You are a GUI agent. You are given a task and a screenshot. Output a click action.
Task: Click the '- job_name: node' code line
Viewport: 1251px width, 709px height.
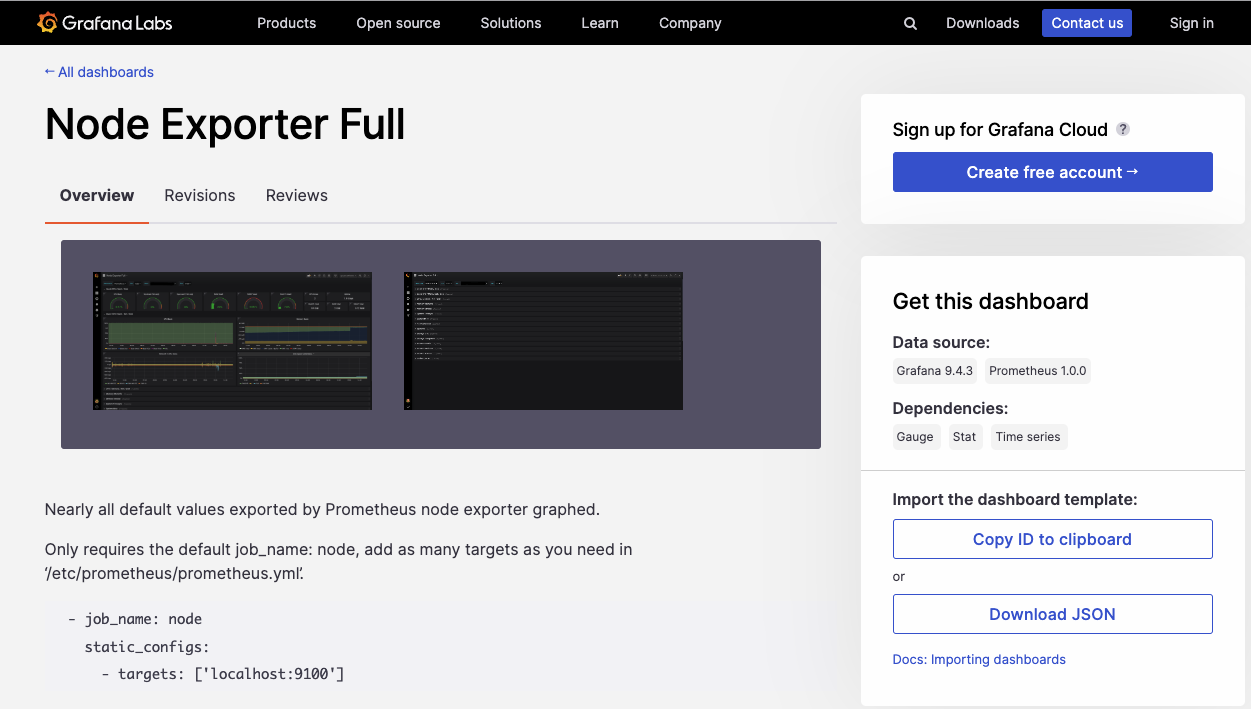pyautogui.click(x=135, y=619)
